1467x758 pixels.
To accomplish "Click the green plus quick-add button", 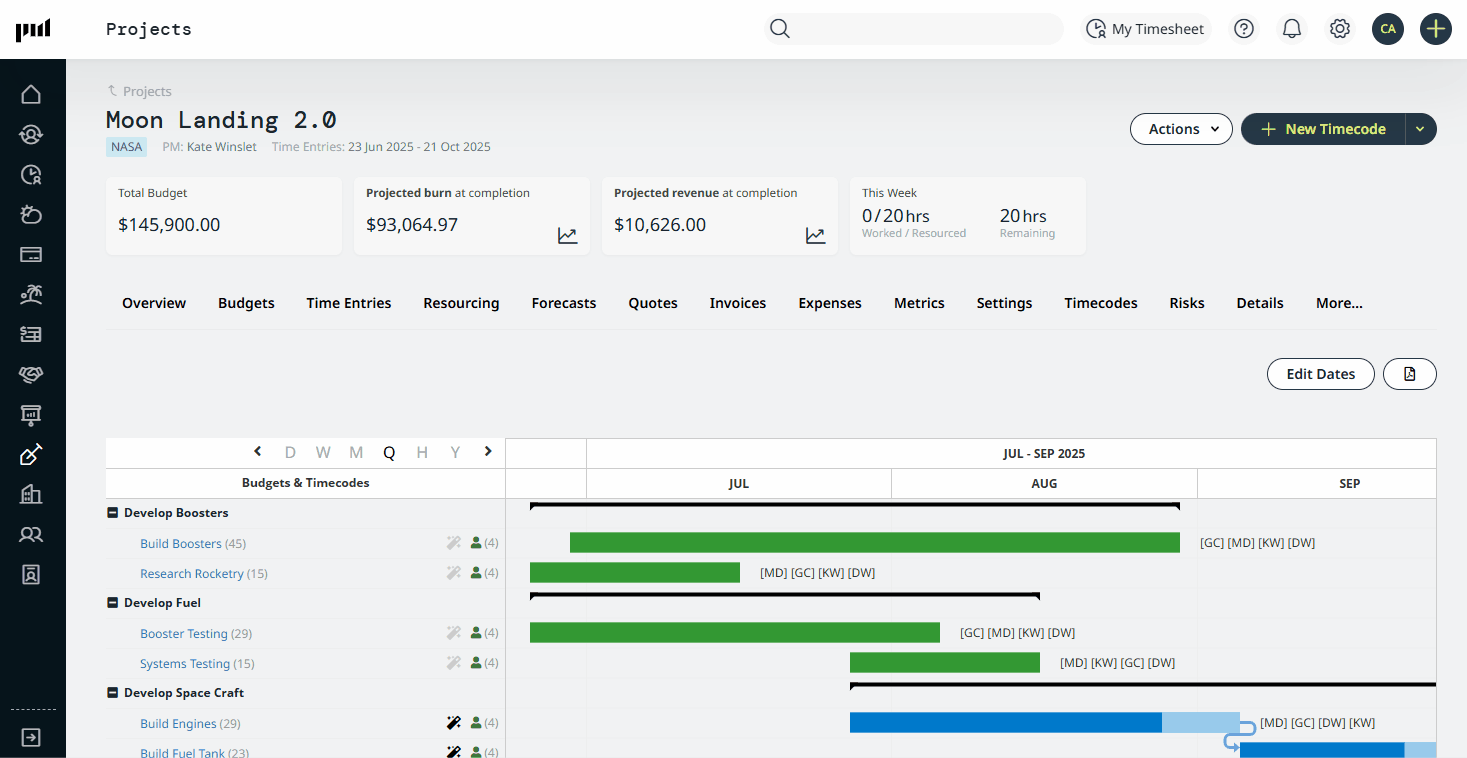I will pyautogui.click(x=1436, y=29).
